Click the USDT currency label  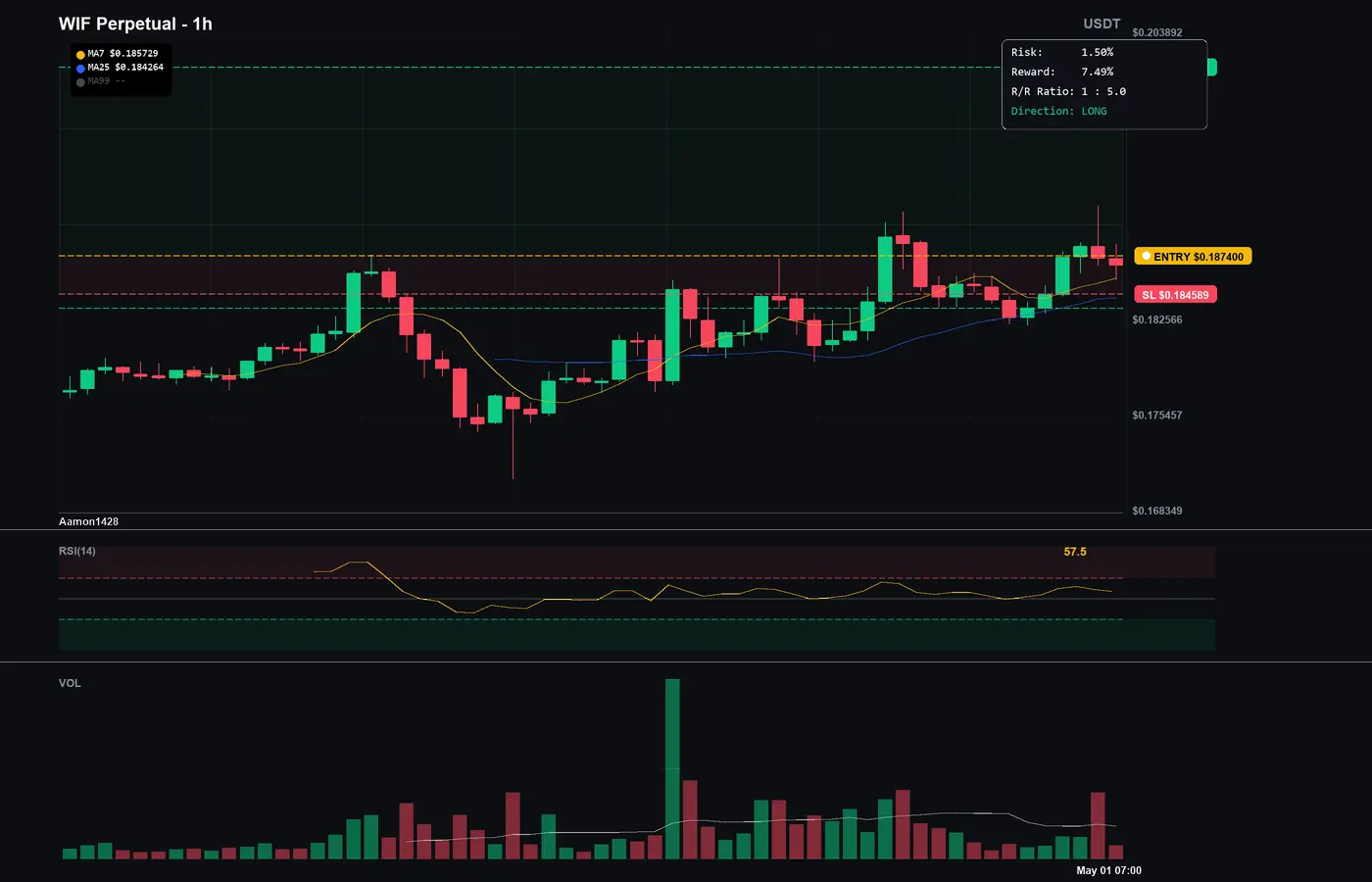pyautogui.click(x=1102, y=24)
